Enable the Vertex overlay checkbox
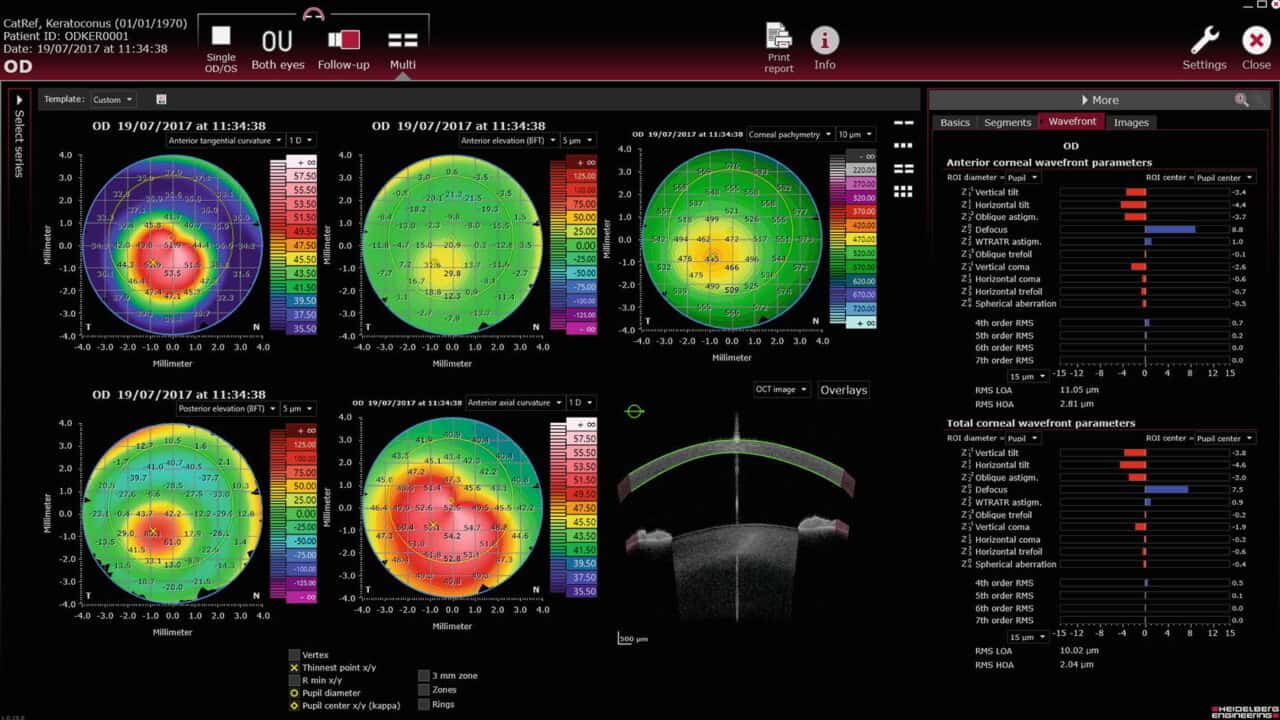This screenshot has height=720, width=1280. (x=294, y=654)
